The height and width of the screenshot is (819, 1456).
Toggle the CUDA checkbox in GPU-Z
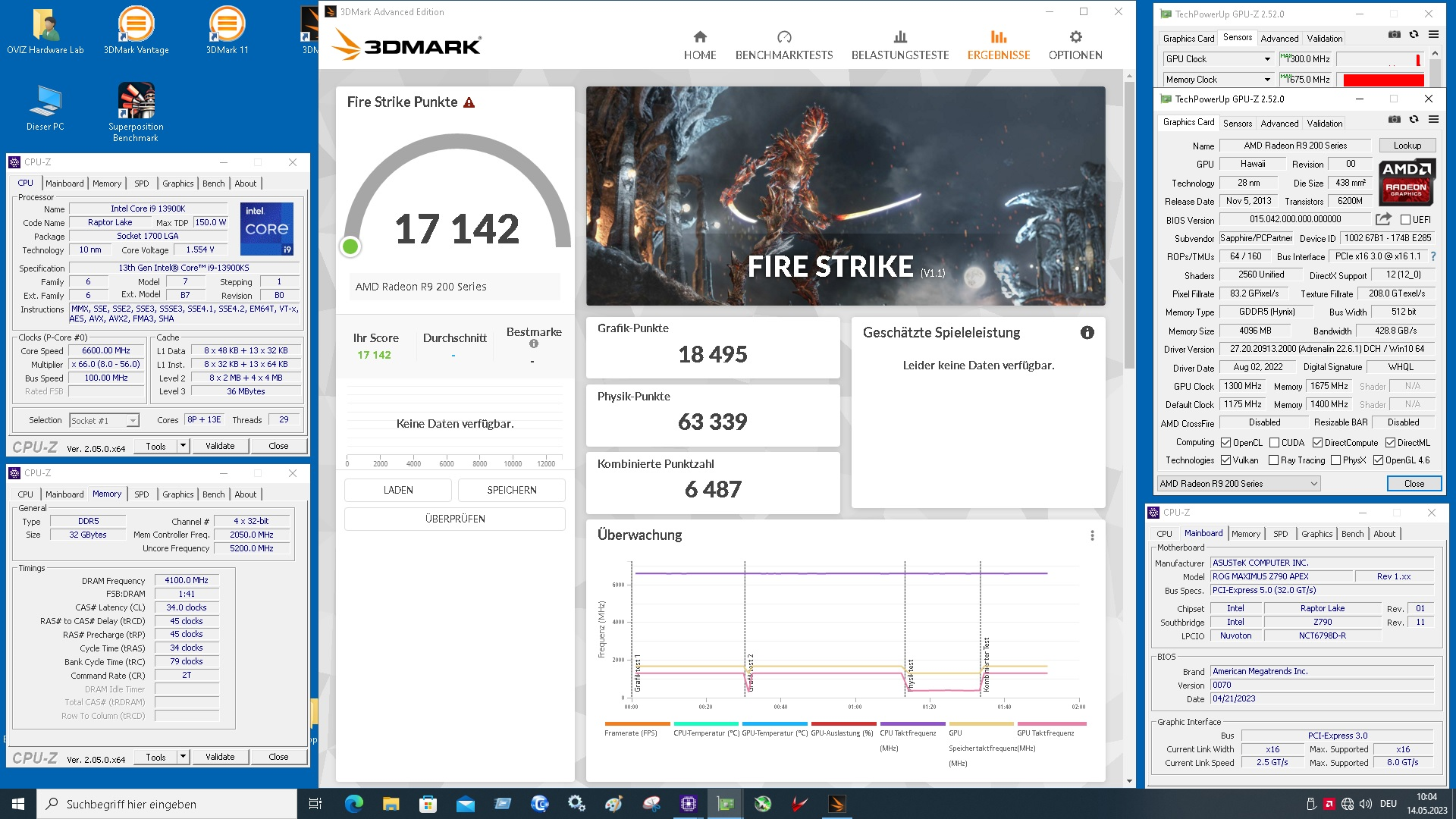(1274, 443)
